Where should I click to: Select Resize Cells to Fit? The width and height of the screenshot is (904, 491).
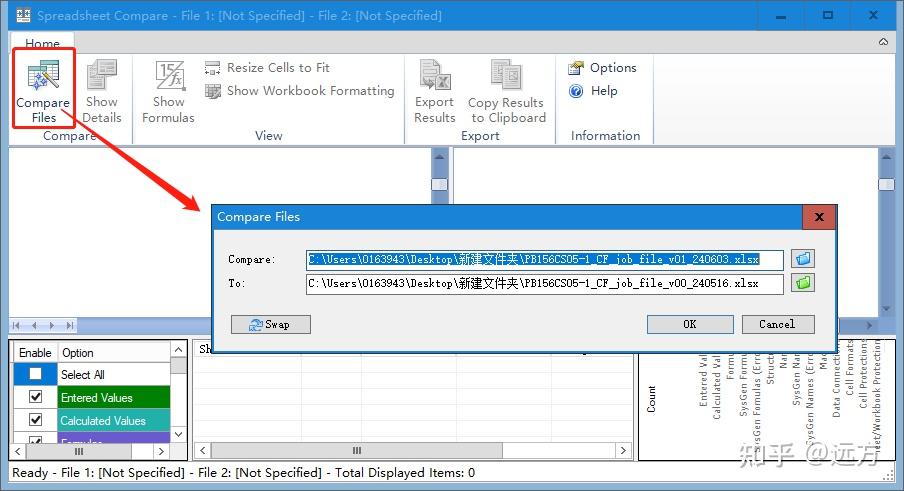pyautogui.click(x=267, y=68)
